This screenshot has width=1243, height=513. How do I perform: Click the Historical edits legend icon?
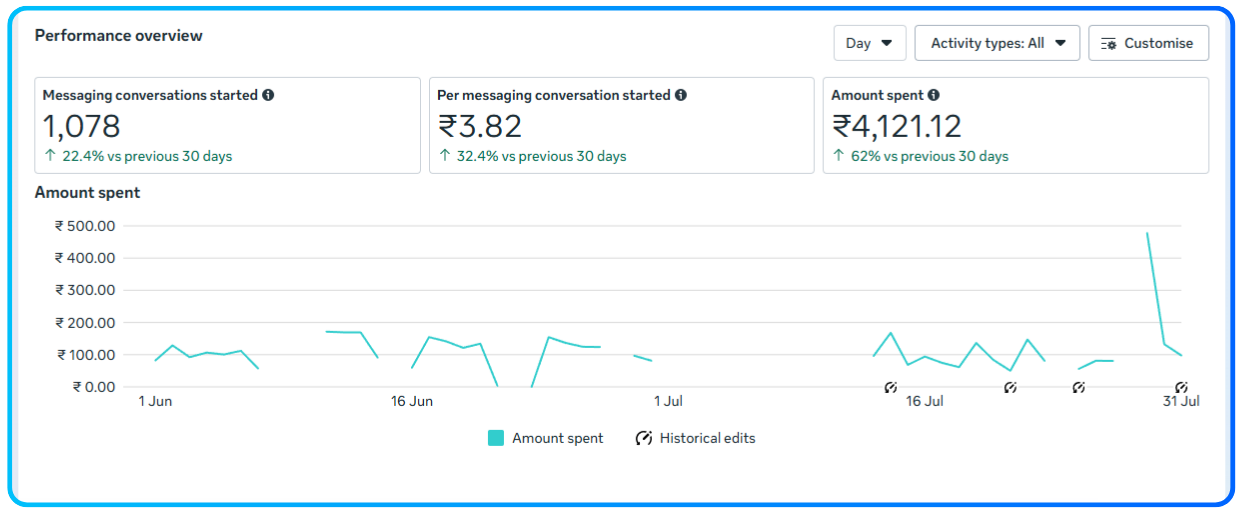(644, 438)
